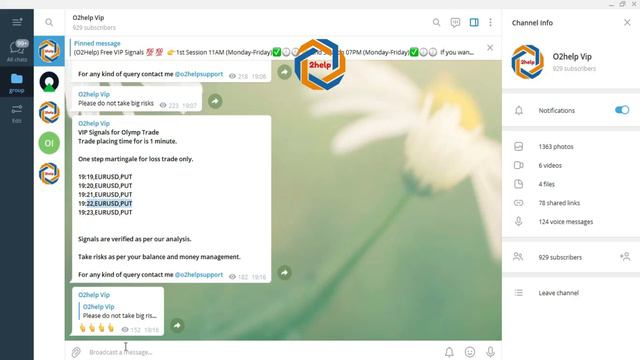View the 929 subscribers list
640x360 pixels.
tap(560, 257)
